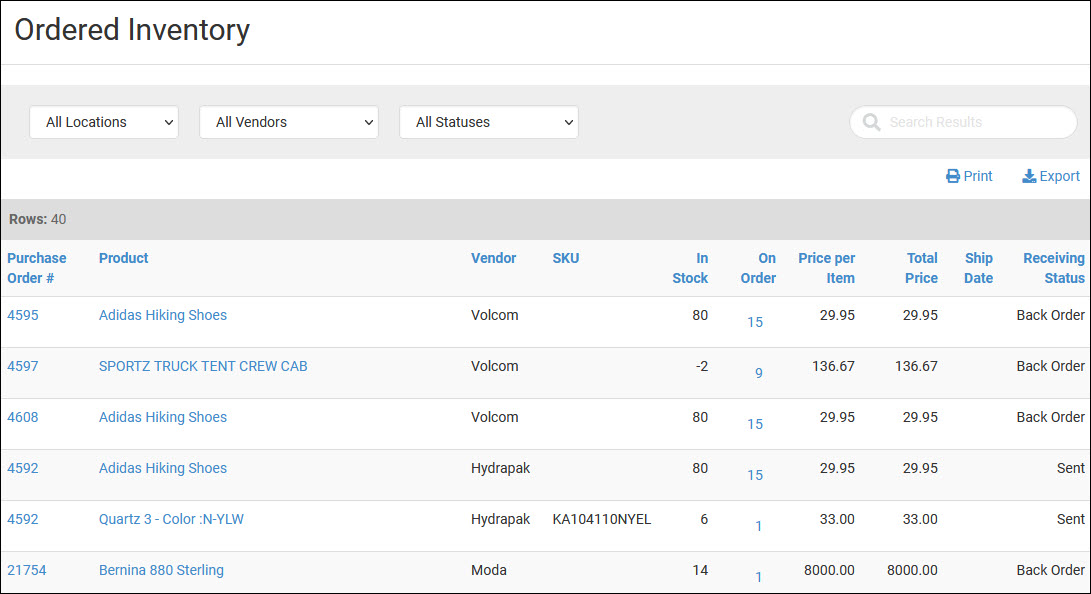Expand the All Vendors dropdown
The width and height of the screenshot is (1091, 594).
coord(289,122)
